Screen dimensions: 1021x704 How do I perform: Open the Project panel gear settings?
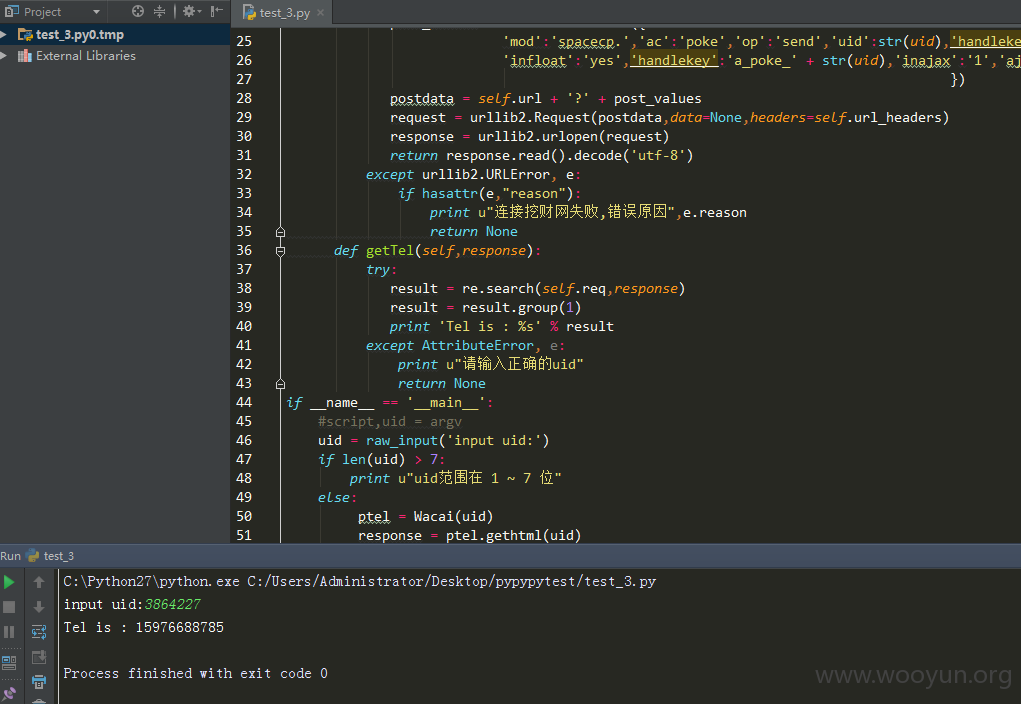click(191, 11)
